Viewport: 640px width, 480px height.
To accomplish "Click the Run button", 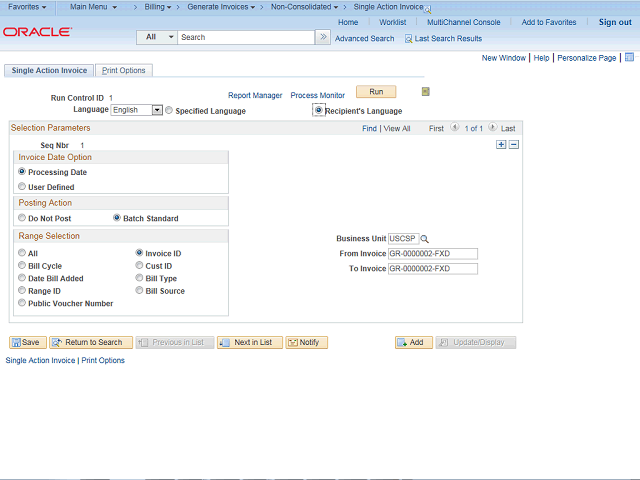I will click(376, 91).
